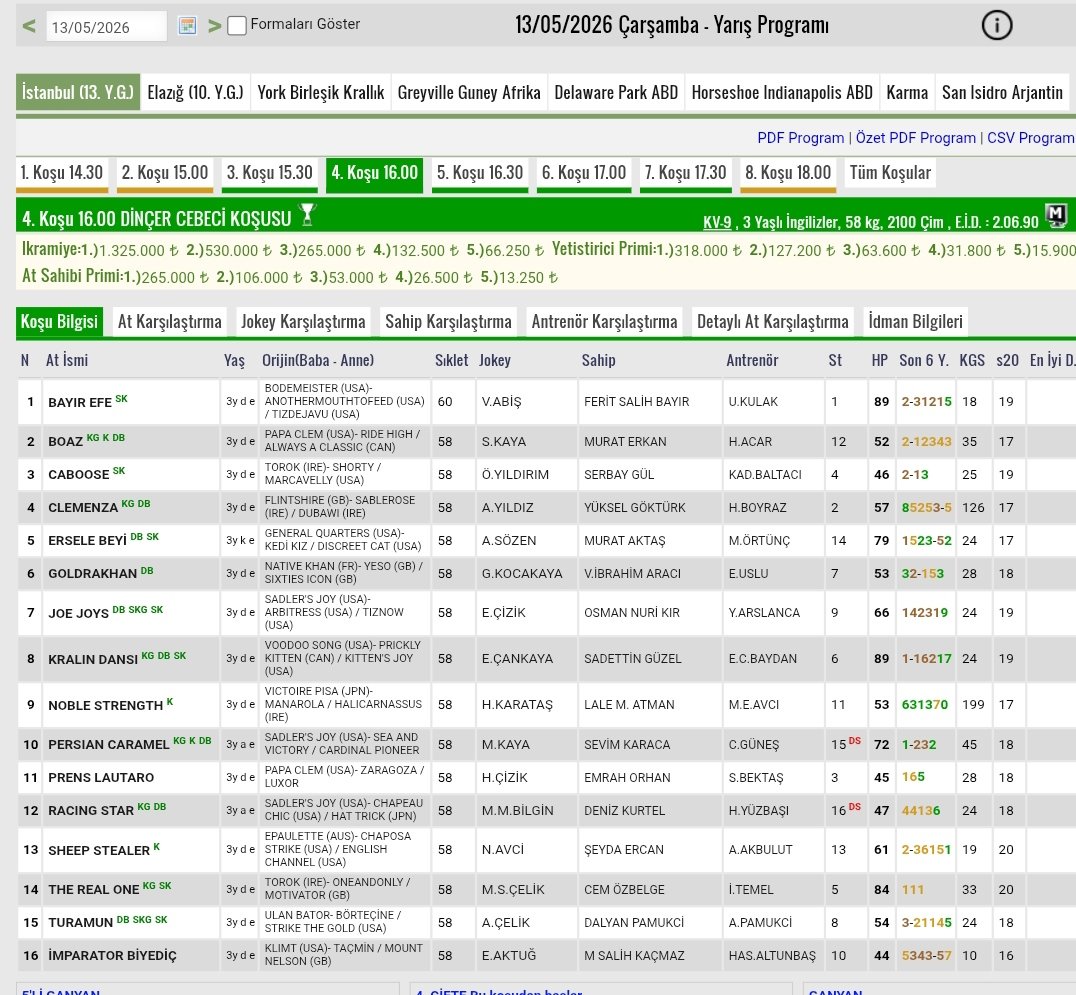This screenshot has height=995, width=1076.
Task: Click THE REAL ONE's form 111
Action: [x=913, y=890]
